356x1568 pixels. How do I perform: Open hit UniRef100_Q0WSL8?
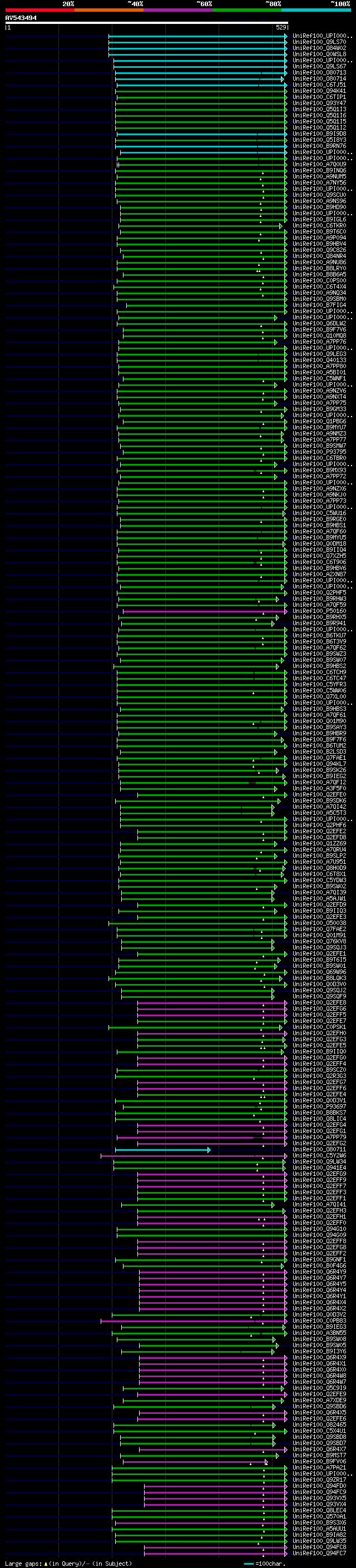319,54
